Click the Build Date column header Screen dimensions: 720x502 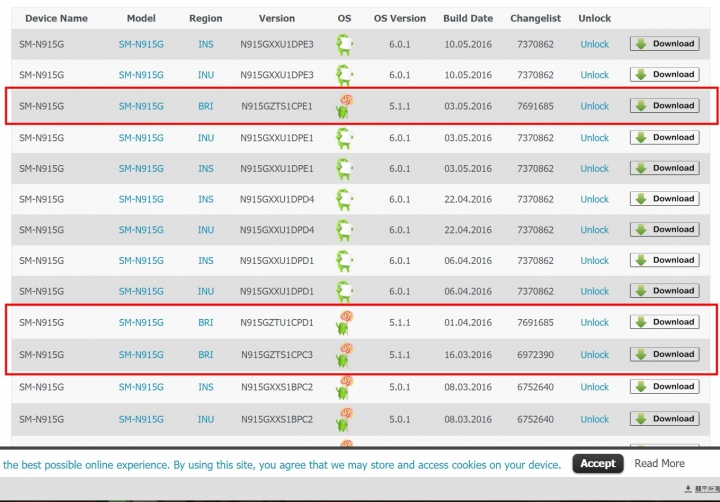coord(468,19)
